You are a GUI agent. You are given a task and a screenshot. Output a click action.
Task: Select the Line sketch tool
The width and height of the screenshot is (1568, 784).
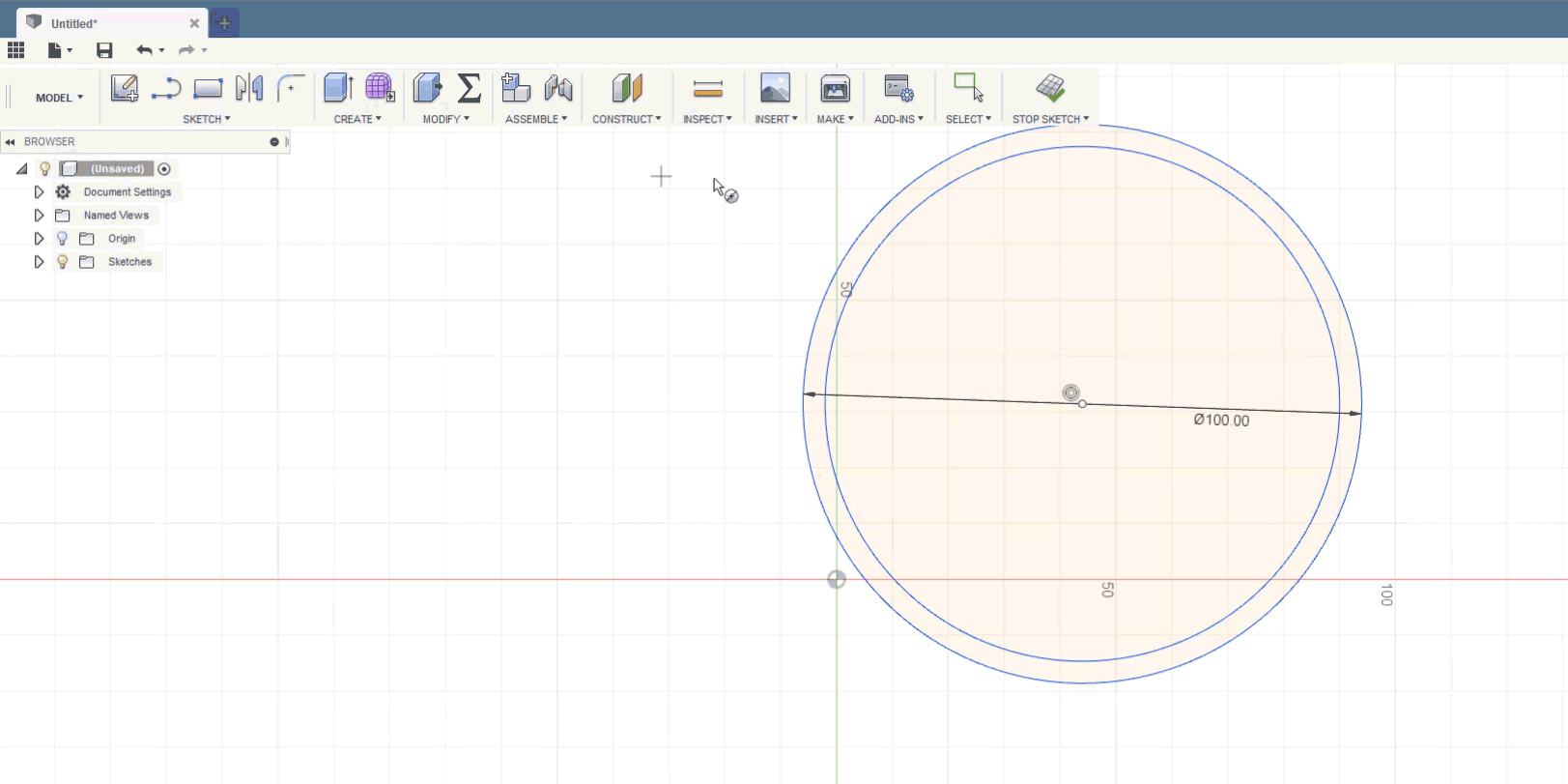point(166,89)
